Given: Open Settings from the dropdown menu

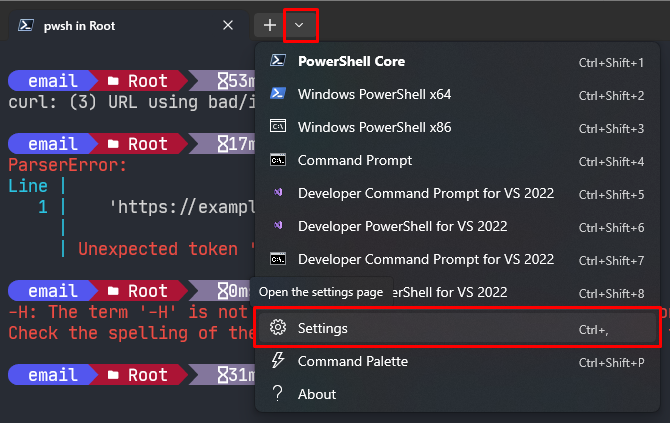Looking at the screenshot, I should tap(458, 328).
